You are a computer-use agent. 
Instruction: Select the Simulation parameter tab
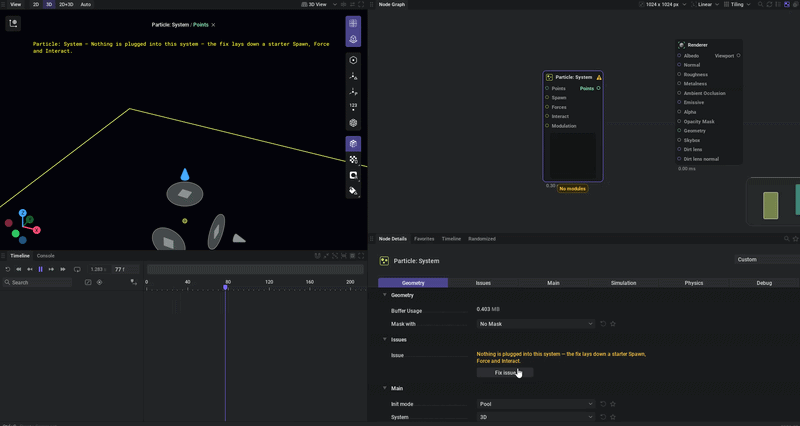point(623,283)
